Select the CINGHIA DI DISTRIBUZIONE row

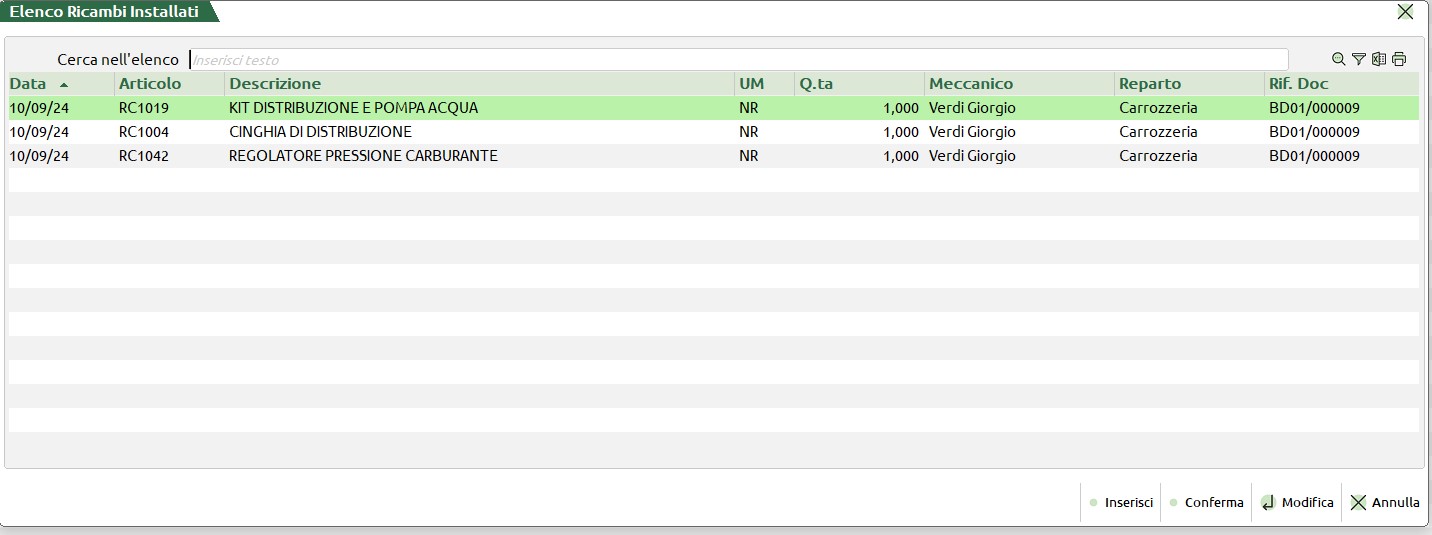[320, 132]
